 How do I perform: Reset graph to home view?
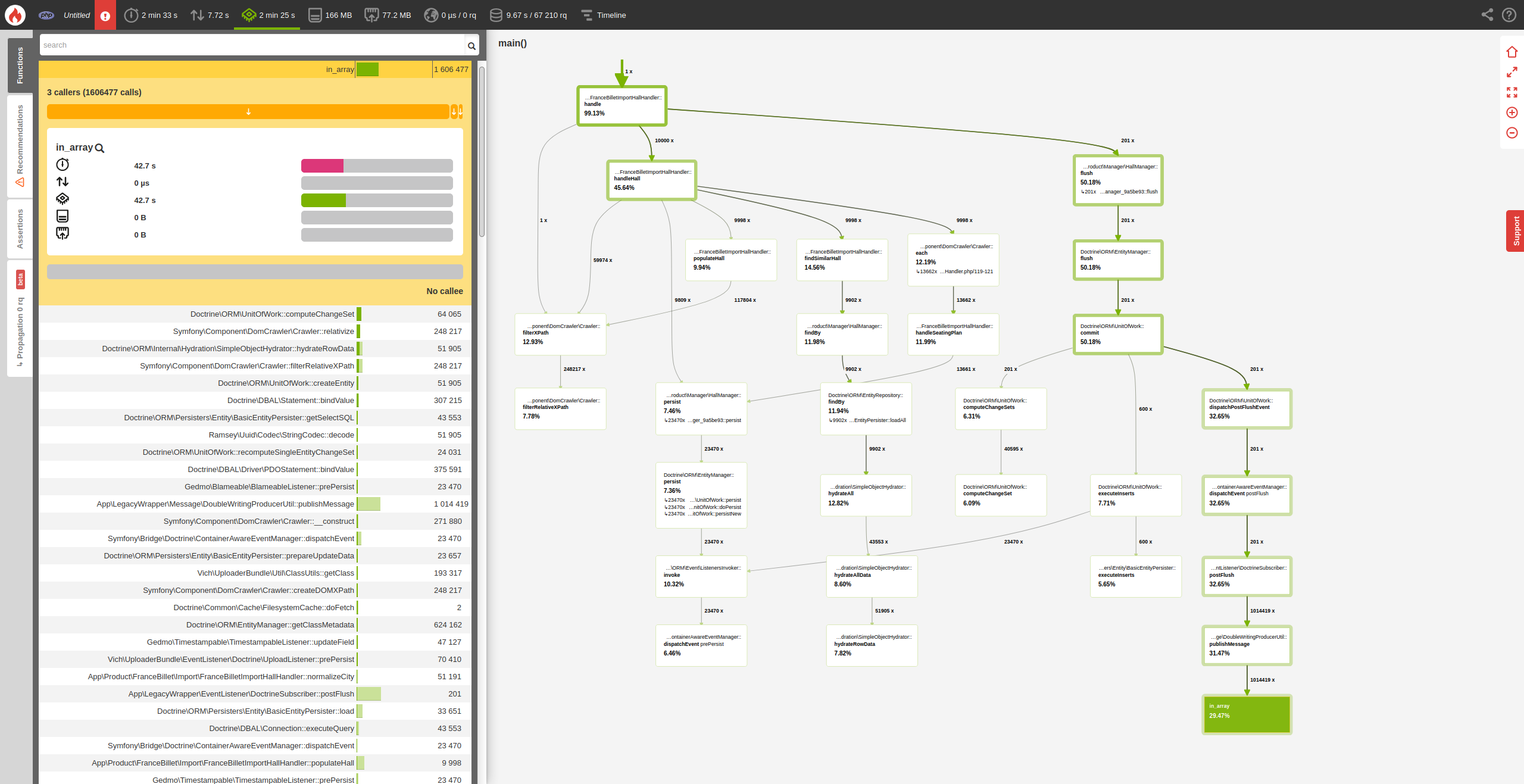1512,52
